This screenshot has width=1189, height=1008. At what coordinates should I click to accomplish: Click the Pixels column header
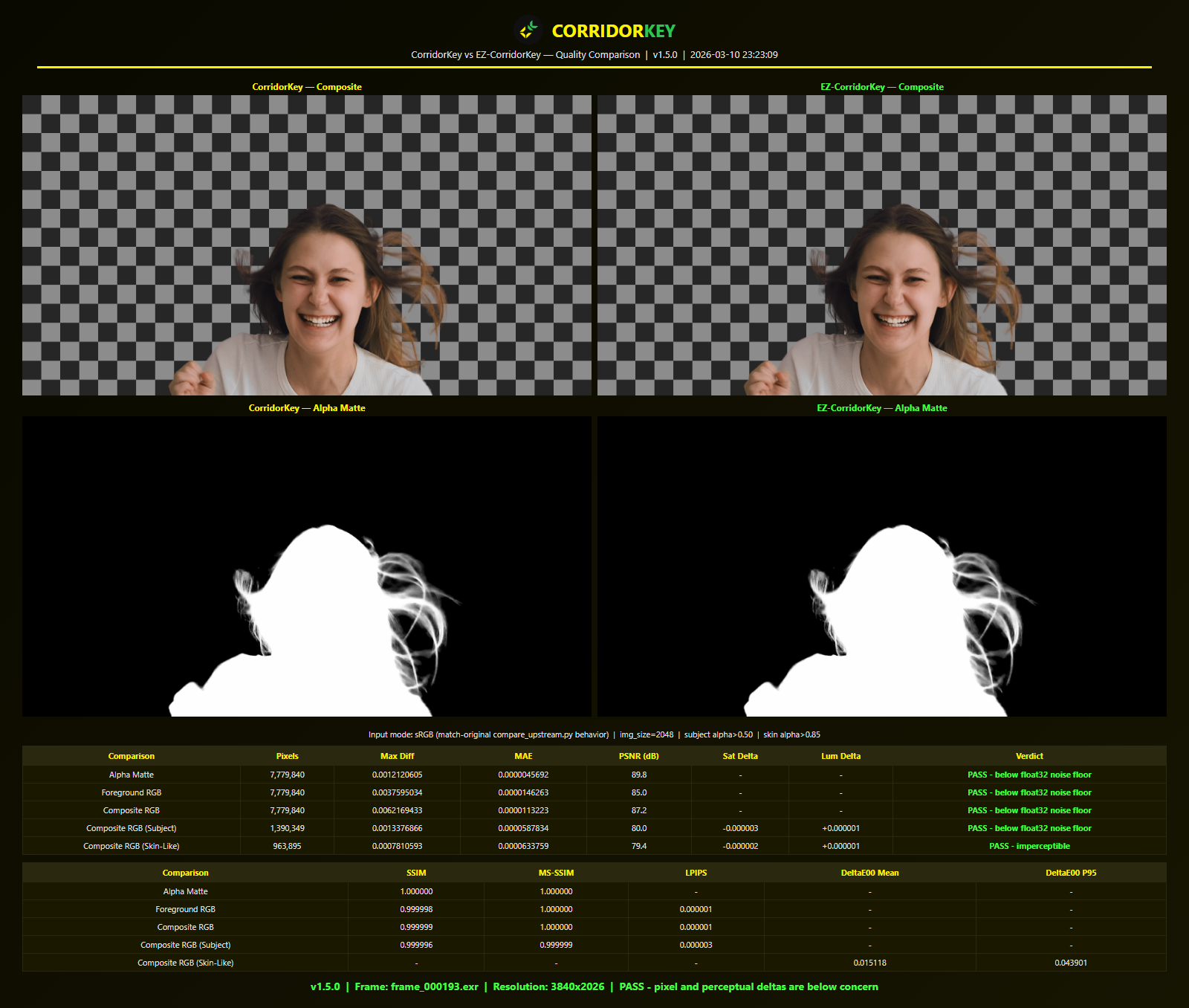(x=287, y=756)
